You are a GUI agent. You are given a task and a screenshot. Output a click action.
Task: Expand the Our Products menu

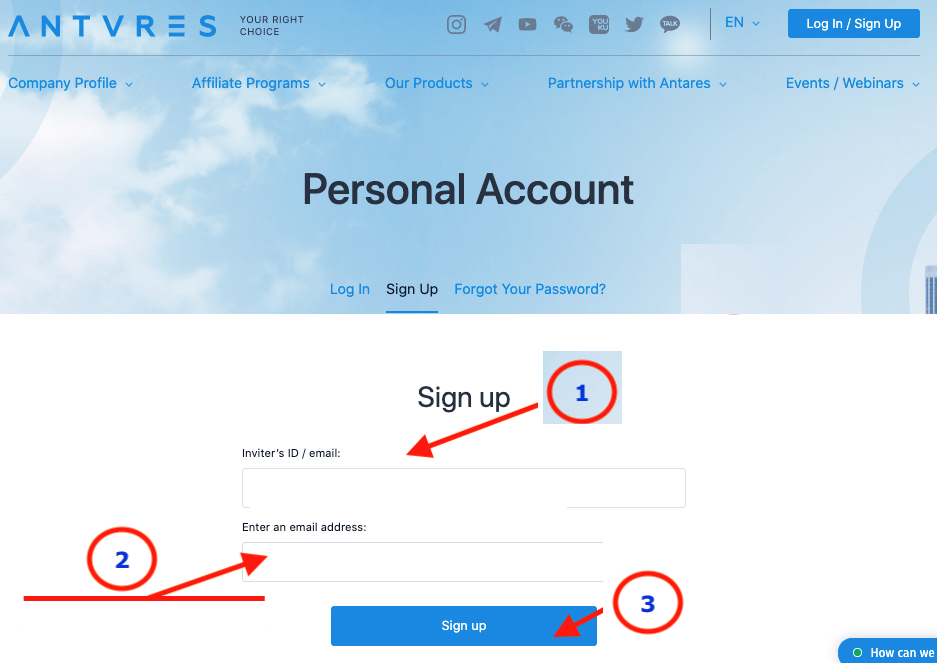(x=437, y=83)
